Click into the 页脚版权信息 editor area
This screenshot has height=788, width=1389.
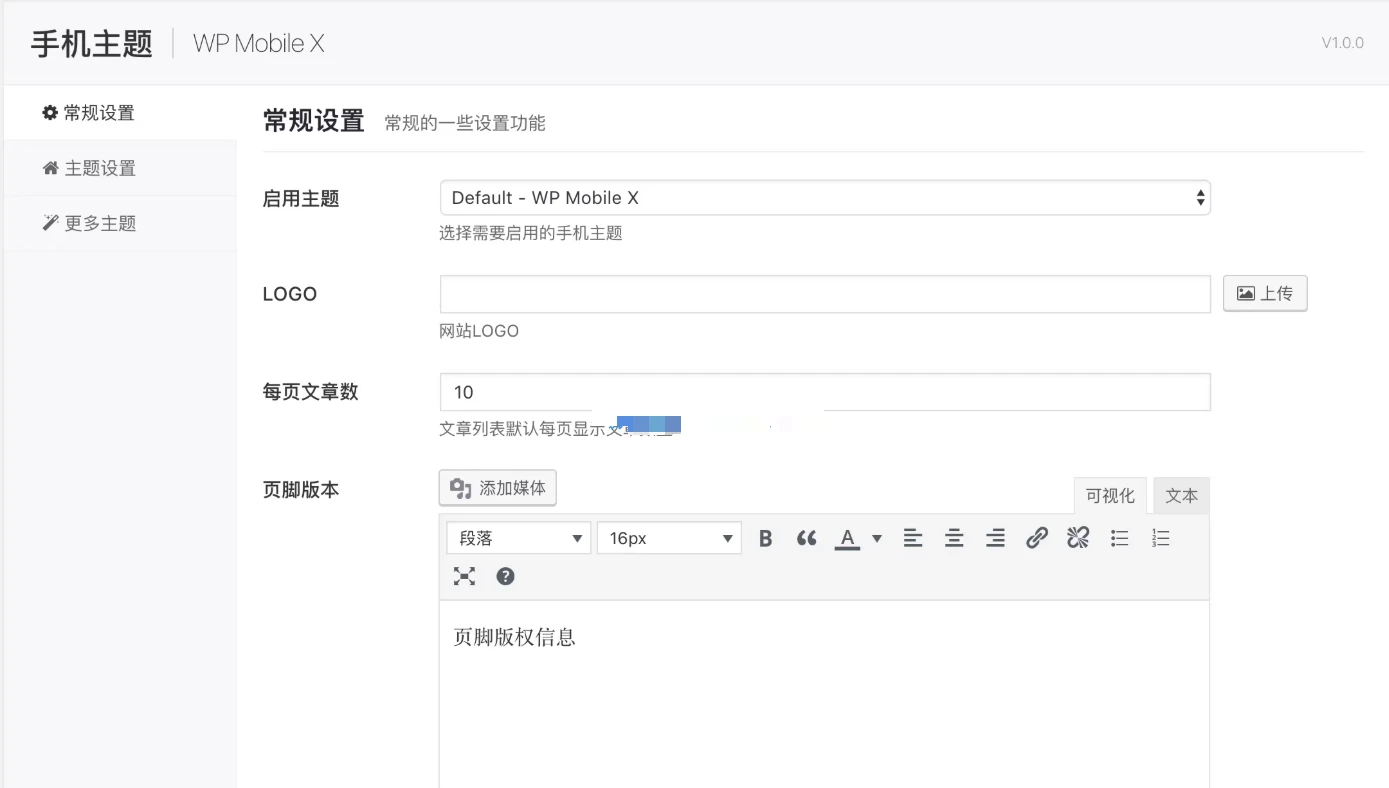click(824, 694)
